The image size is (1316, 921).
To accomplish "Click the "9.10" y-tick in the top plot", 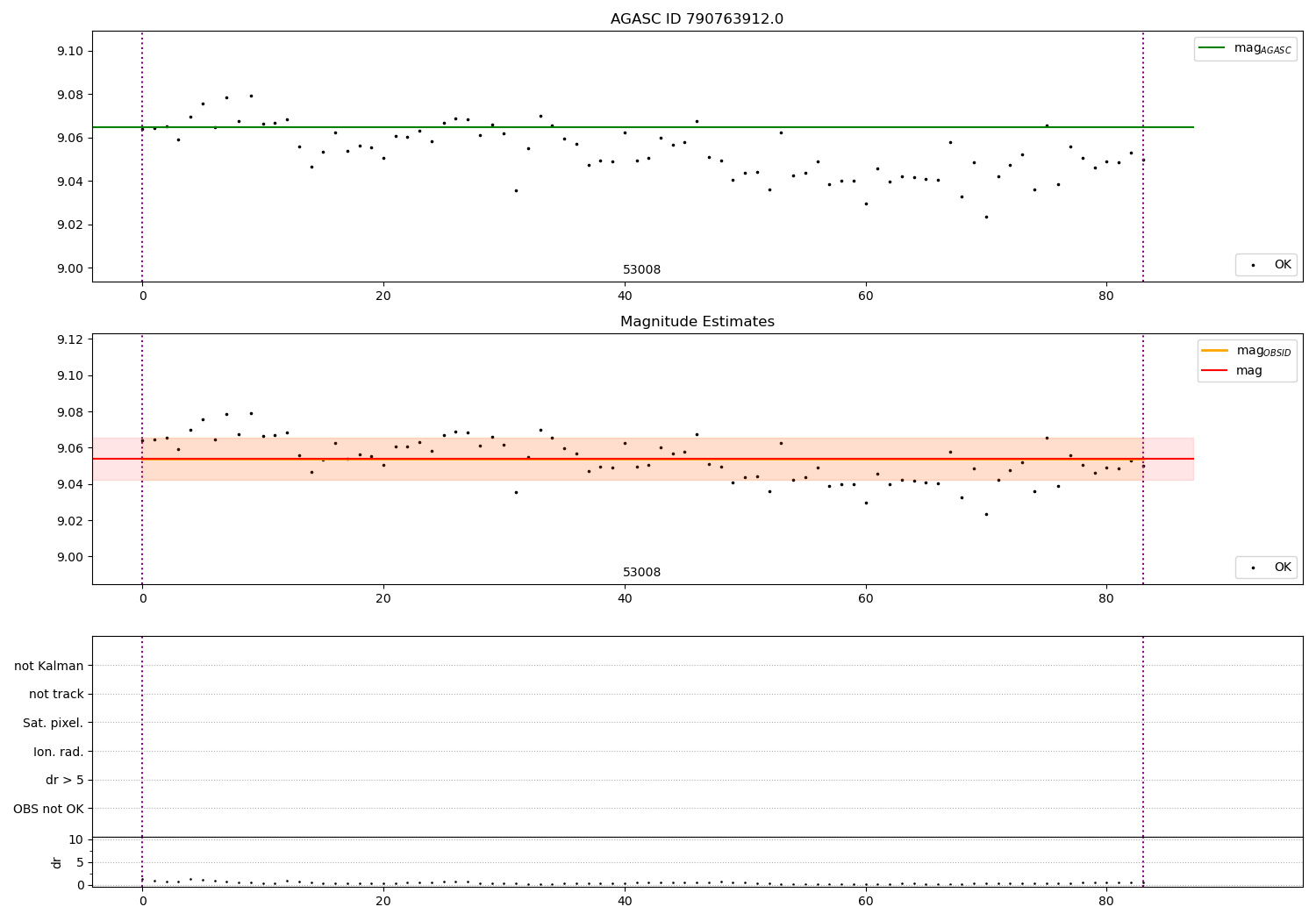I will point(68,51).
